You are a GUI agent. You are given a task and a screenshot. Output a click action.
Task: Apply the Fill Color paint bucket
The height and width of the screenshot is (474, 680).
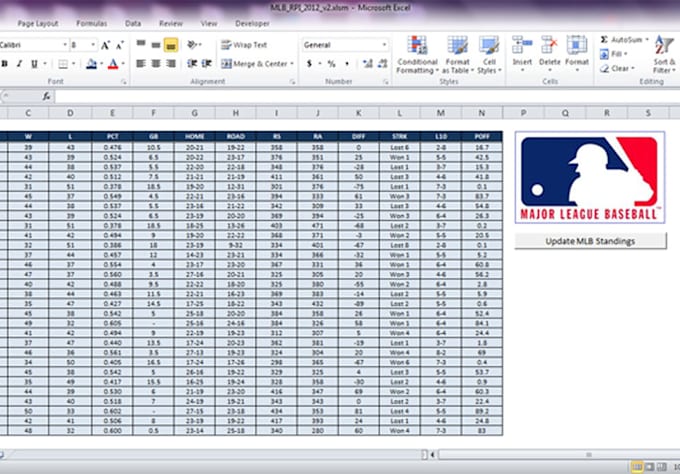click(x=91, y=64)
